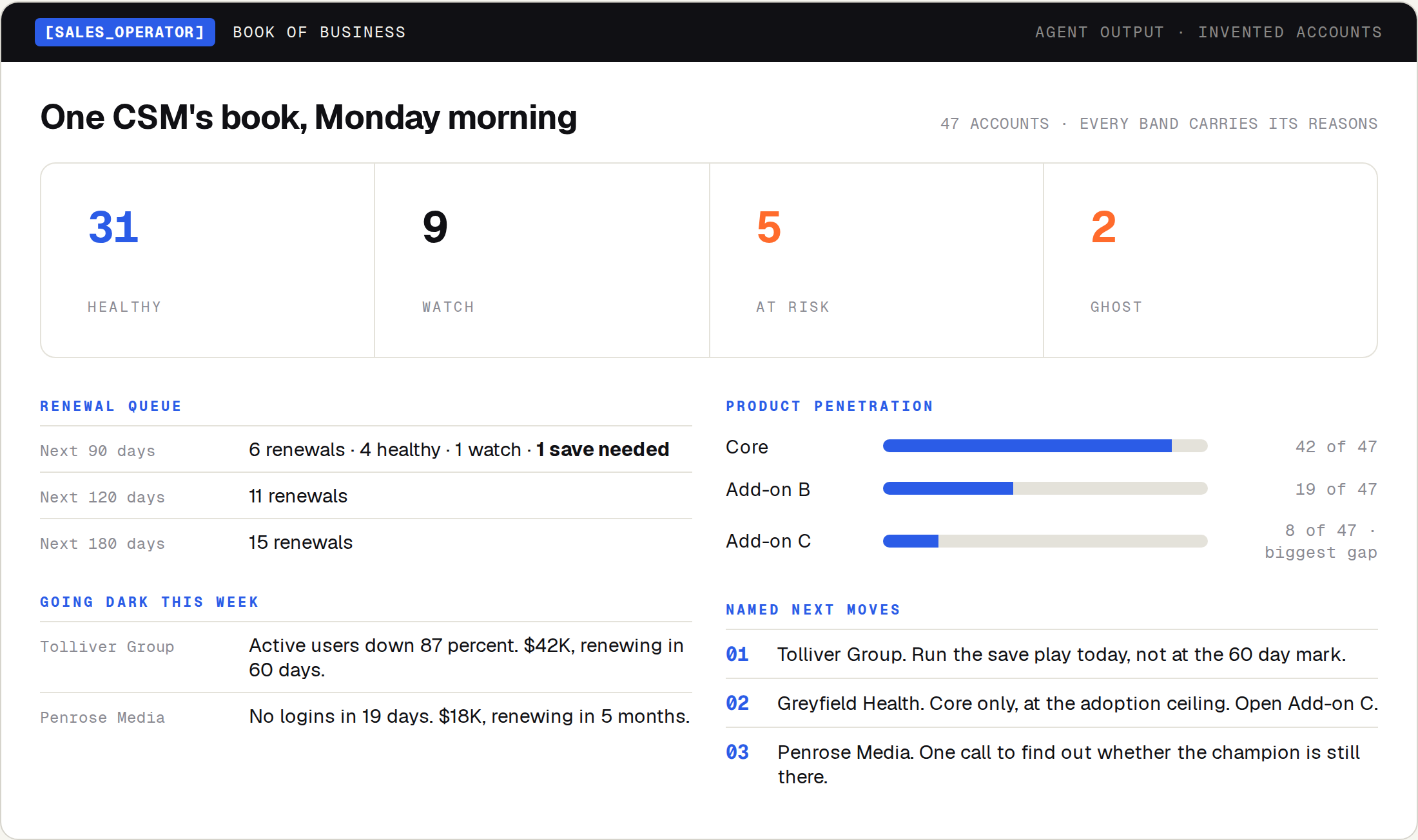The height and width of the screenshot is (840, 1418).
Task: Click the 'Next 120 days' row label
Action: 102,497
